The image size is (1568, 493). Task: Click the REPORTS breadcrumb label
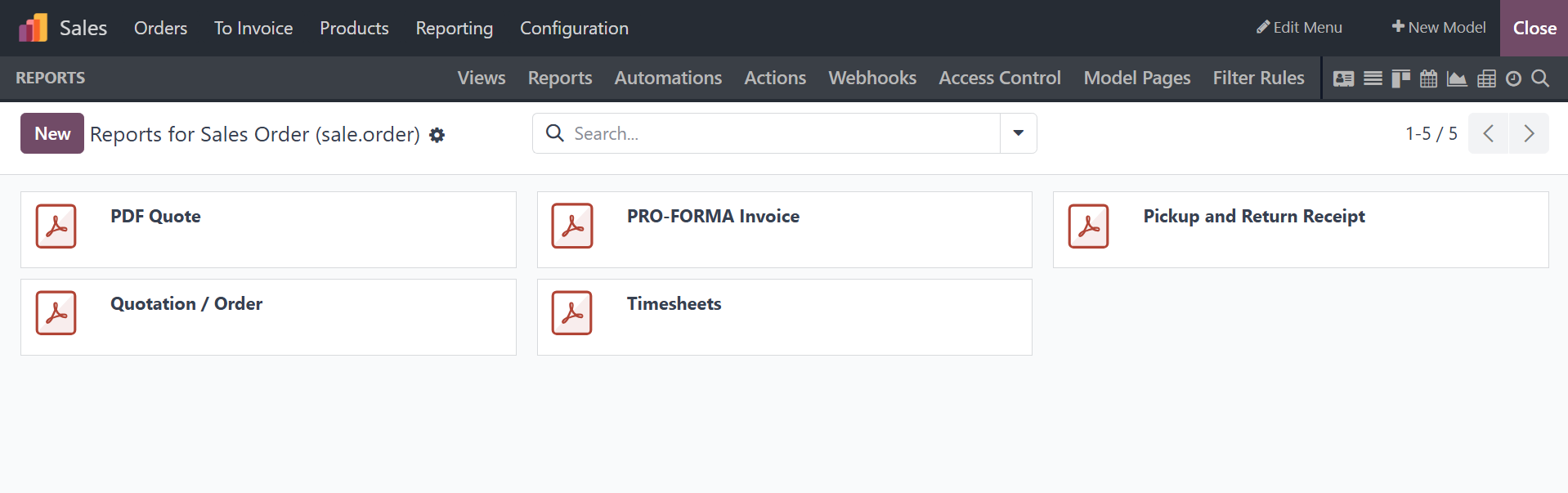click(x=51, y=78)
